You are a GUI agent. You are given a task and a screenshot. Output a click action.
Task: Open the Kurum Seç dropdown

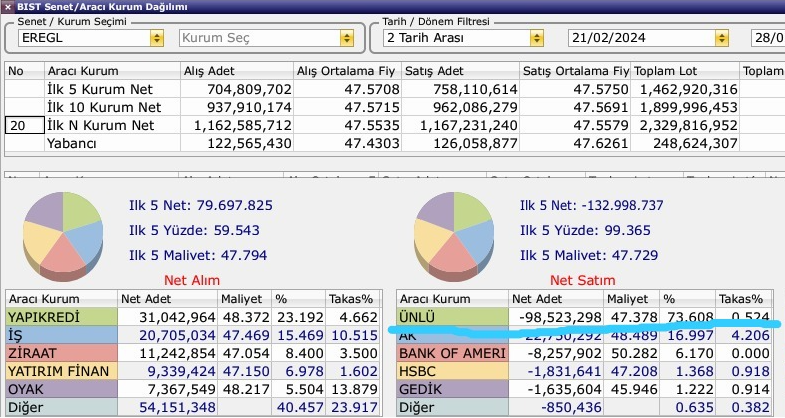coord(346,38)
